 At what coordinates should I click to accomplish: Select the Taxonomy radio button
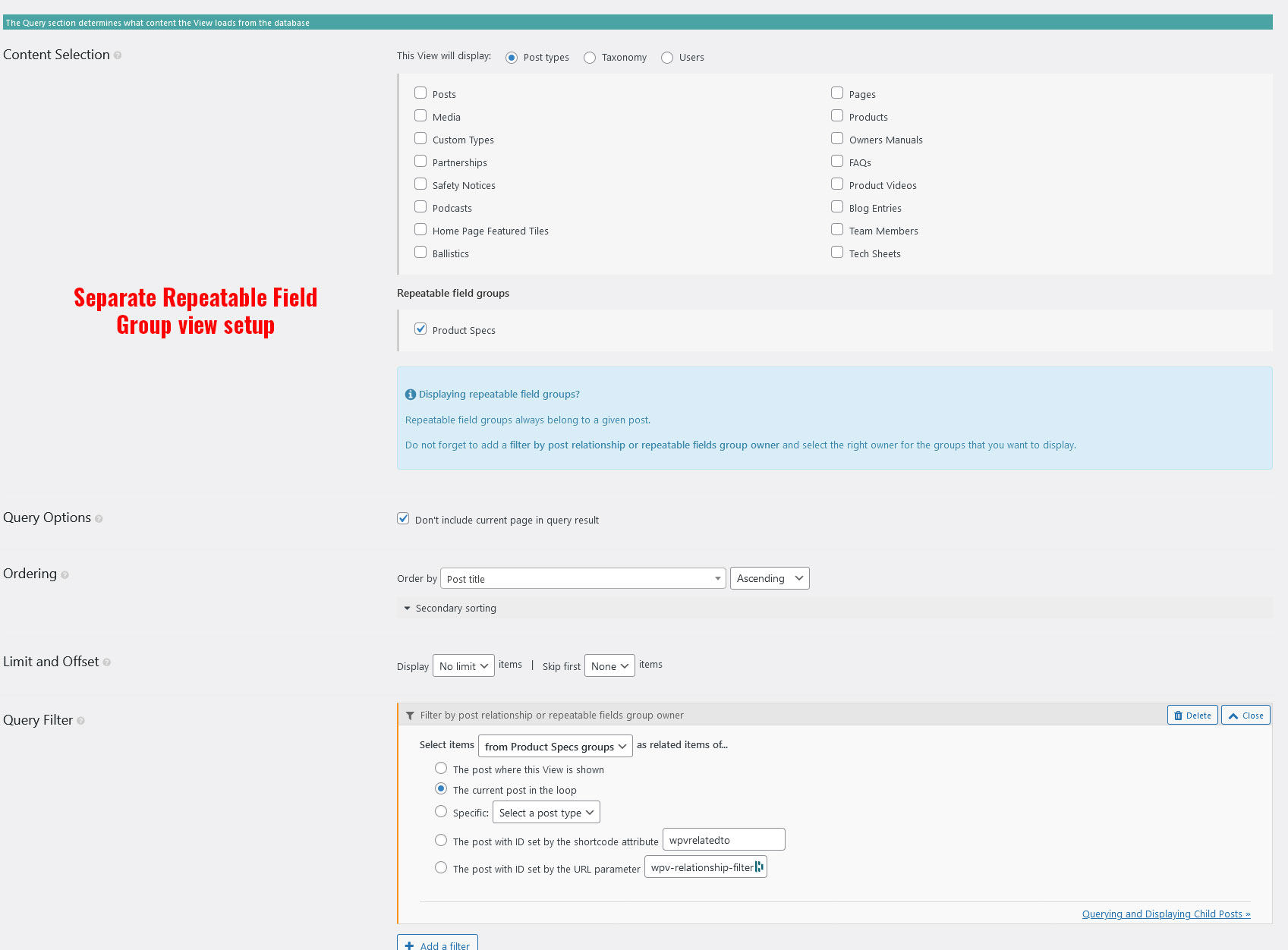pyautogui.click(x=590, y=58)
